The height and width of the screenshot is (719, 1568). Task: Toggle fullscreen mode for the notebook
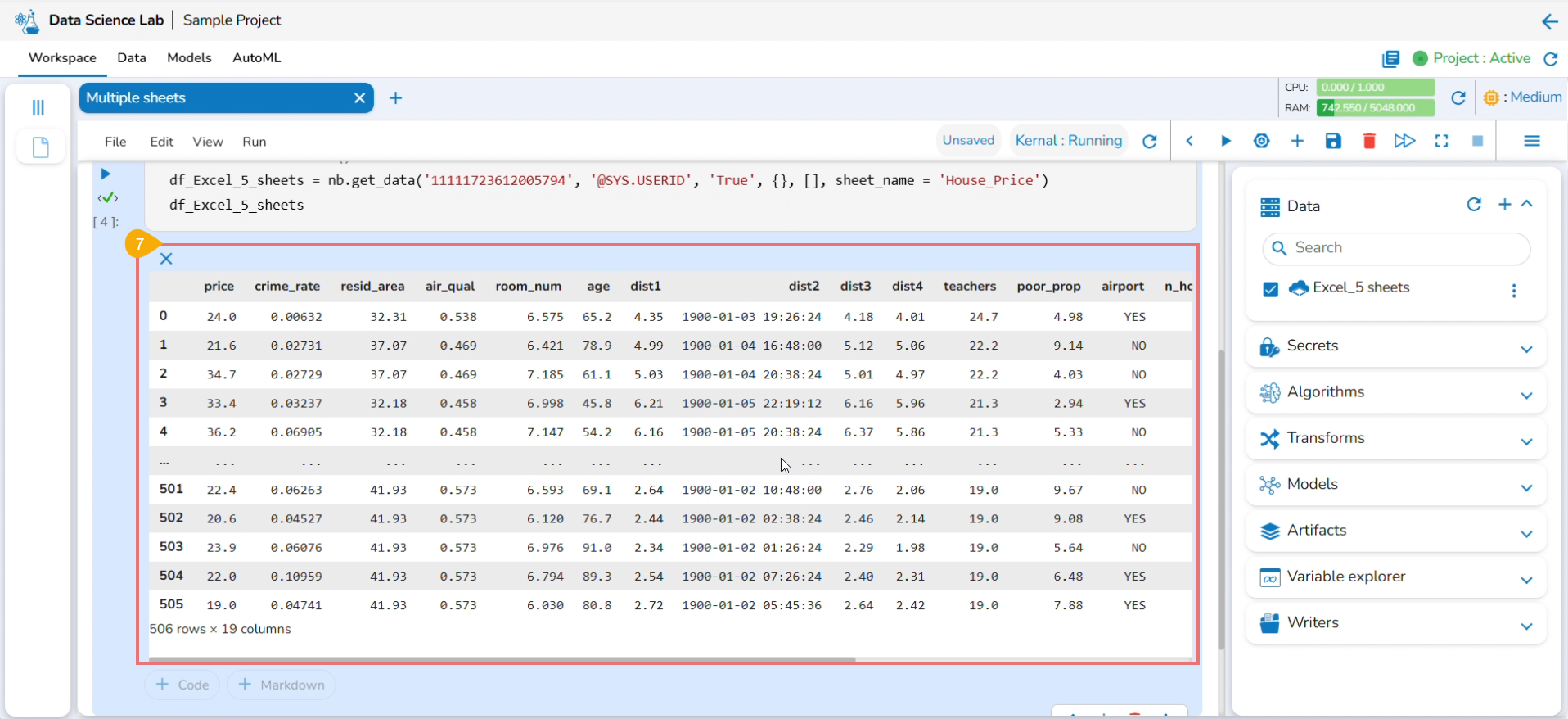[x=1441, y=141]
